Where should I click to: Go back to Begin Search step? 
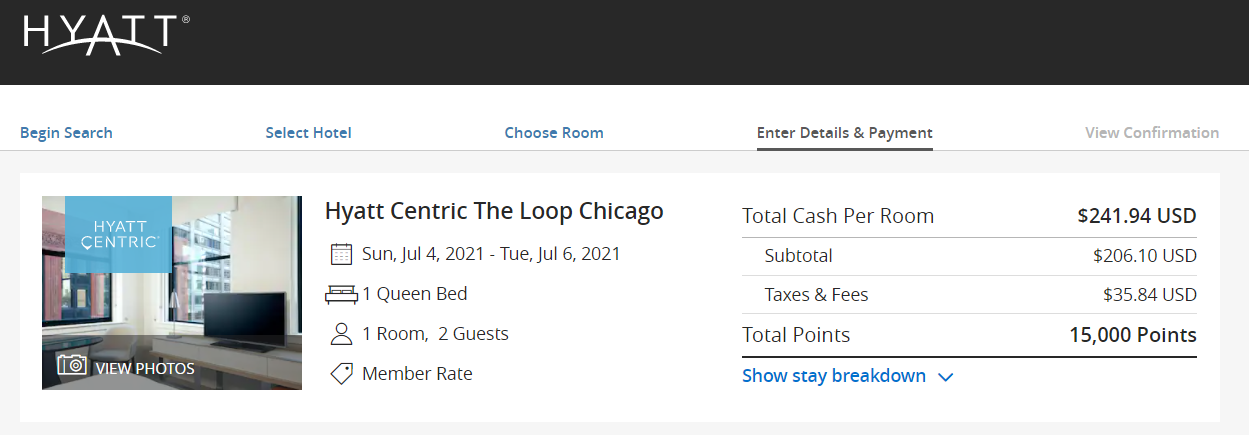[66, 133]
